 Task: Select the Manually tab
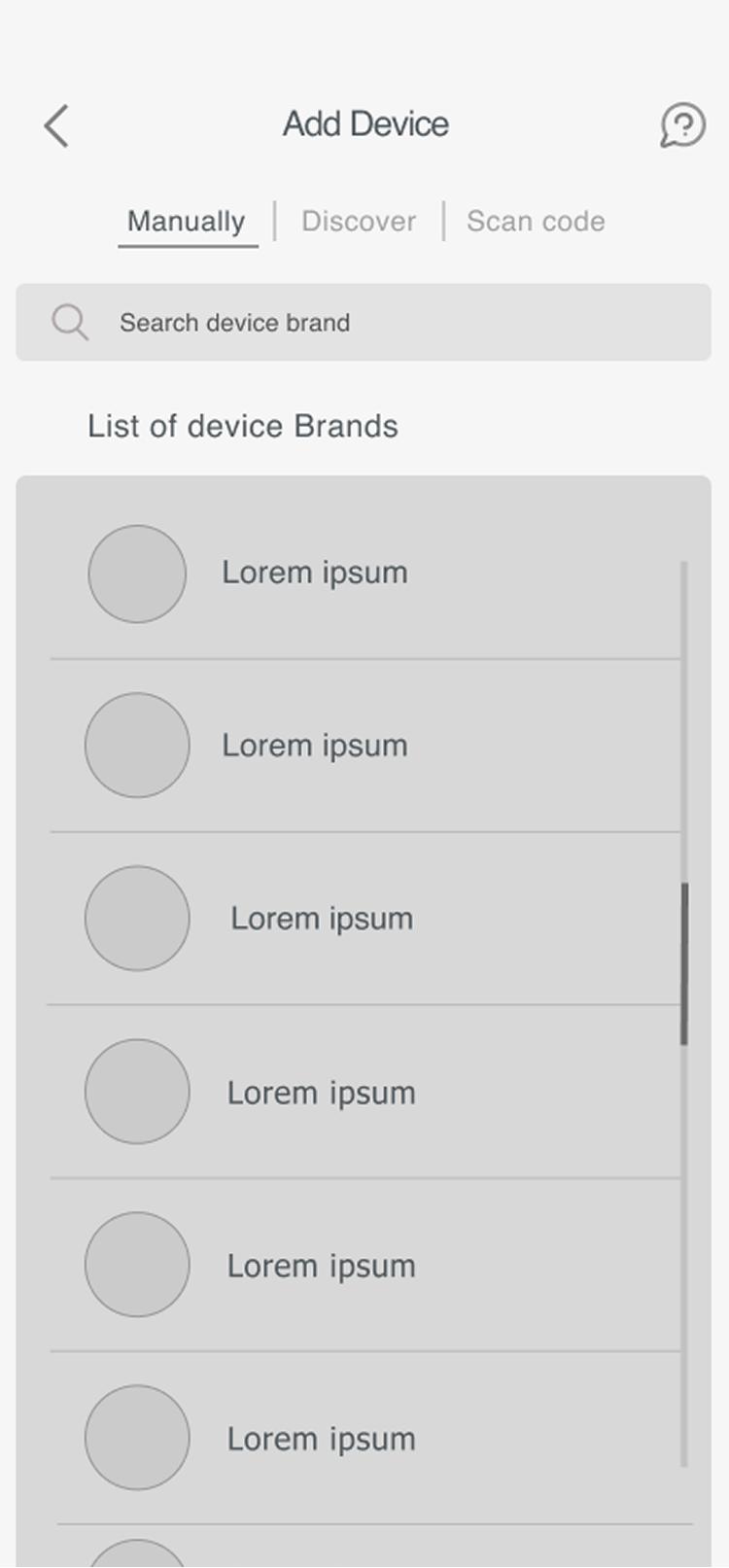pyautogui.click(x=186, y=221)
